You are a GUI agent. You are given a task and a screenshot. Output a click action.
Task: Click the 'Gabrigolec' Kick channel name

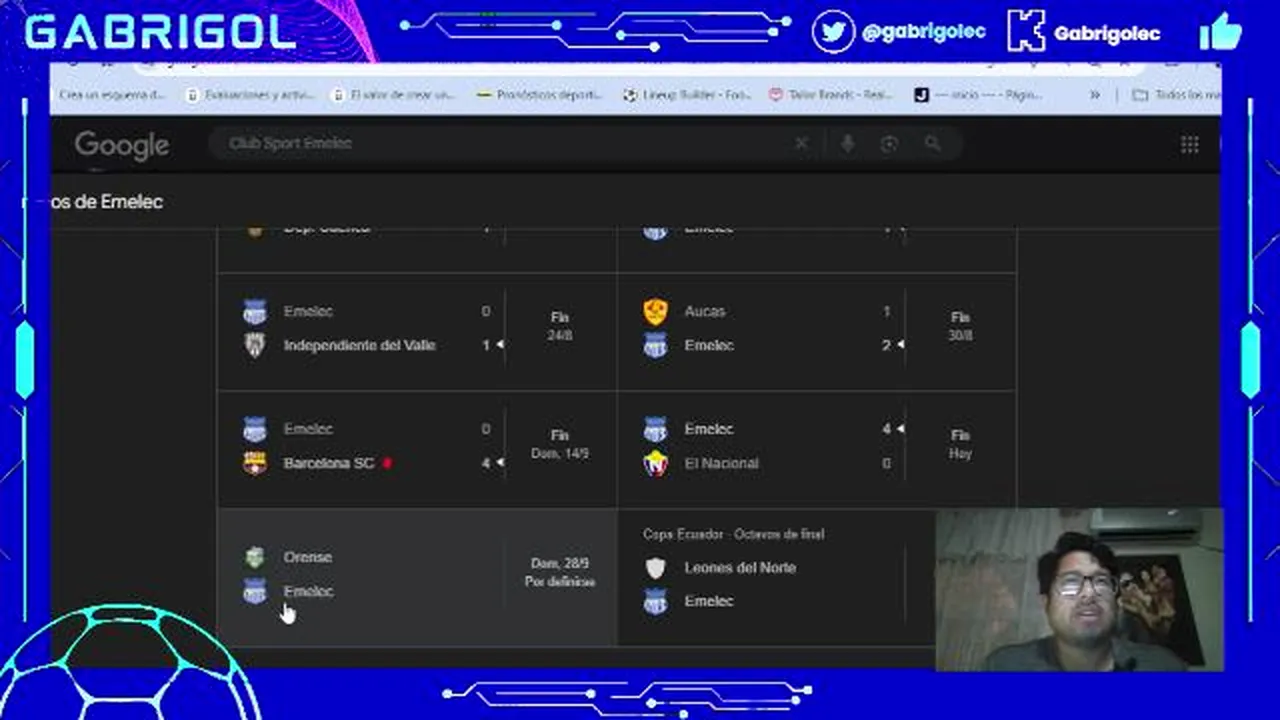pyautogui.click(x=1106, y=33)
